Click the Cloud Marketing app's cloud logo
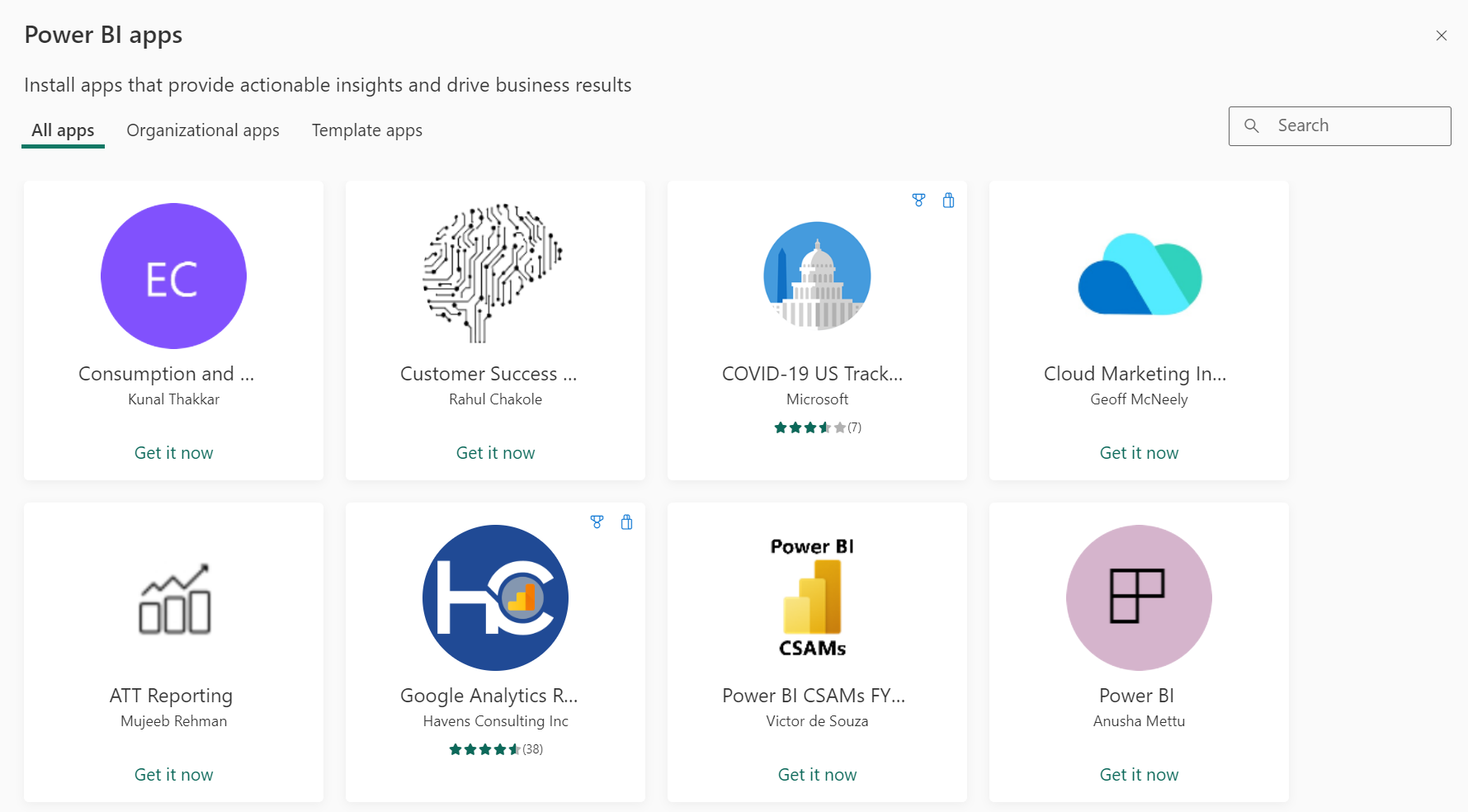1468x812 pixels. coord(1139,276)
